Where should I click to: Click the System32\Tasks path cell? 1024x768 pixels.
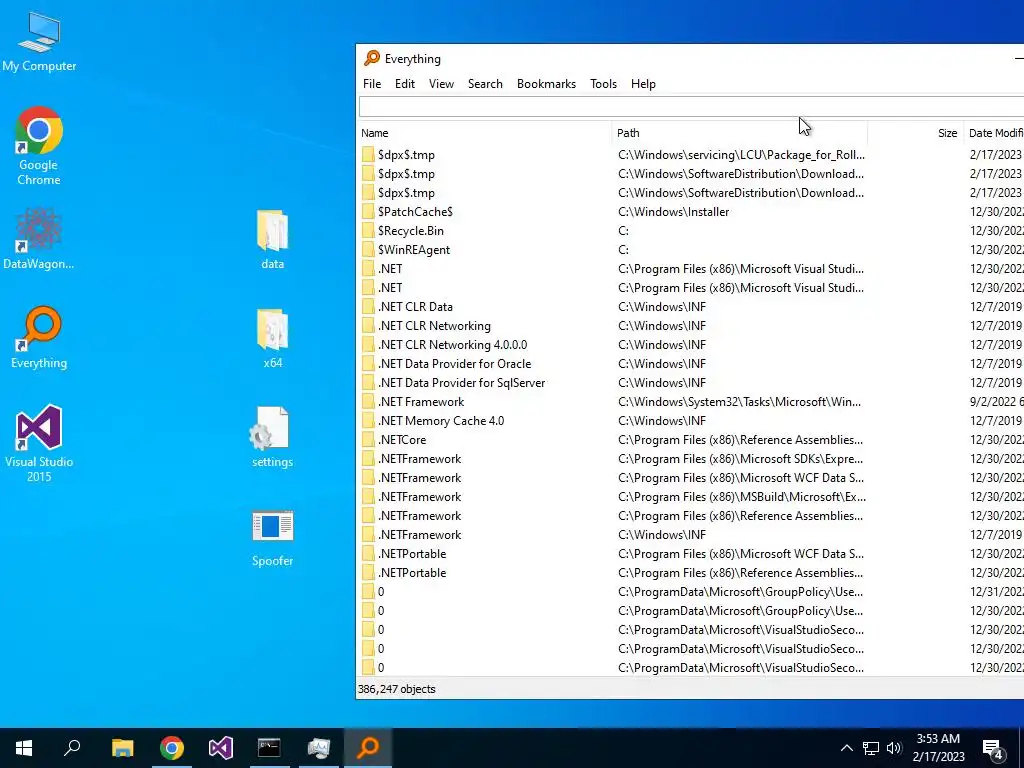click(x=739, y=402)
